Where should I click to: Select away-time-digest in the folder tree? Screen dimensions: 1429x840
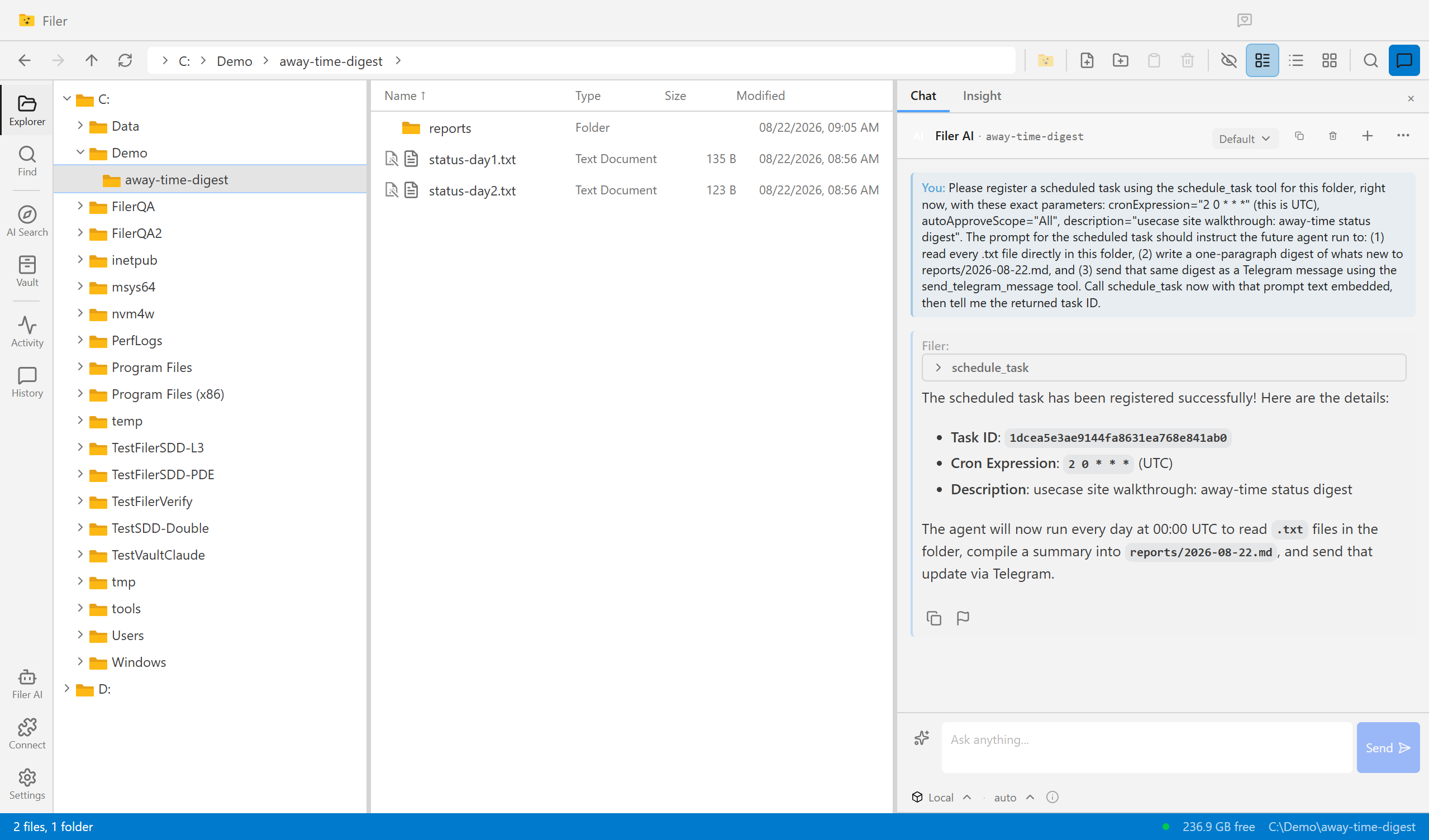(x=210, y=180)
